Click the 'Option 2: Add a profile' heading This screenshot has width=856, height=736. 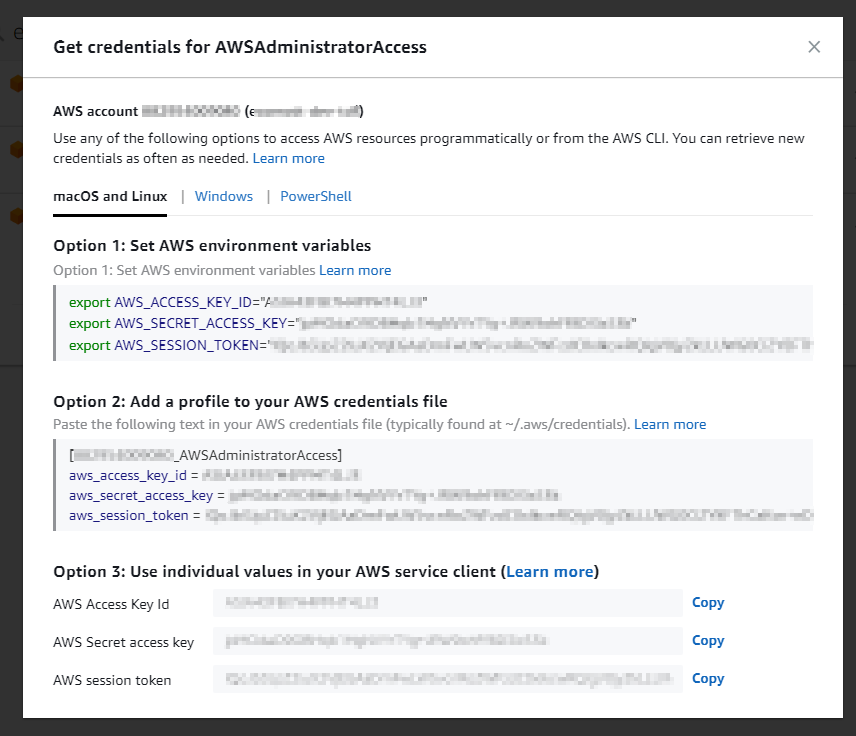click(x=250, y=402)
